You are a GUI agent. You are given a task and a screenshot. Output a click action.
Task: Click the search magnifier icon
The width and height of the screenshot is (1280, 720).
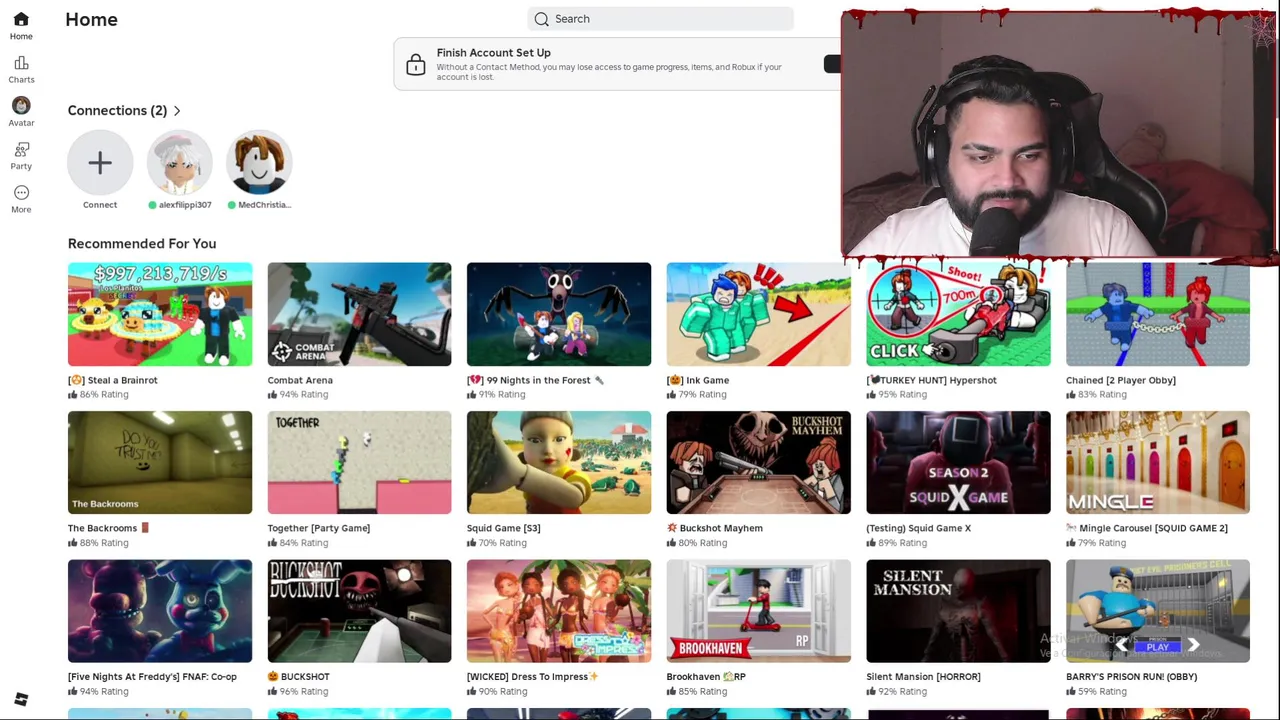pyautogui.click(x=542, y=19)
